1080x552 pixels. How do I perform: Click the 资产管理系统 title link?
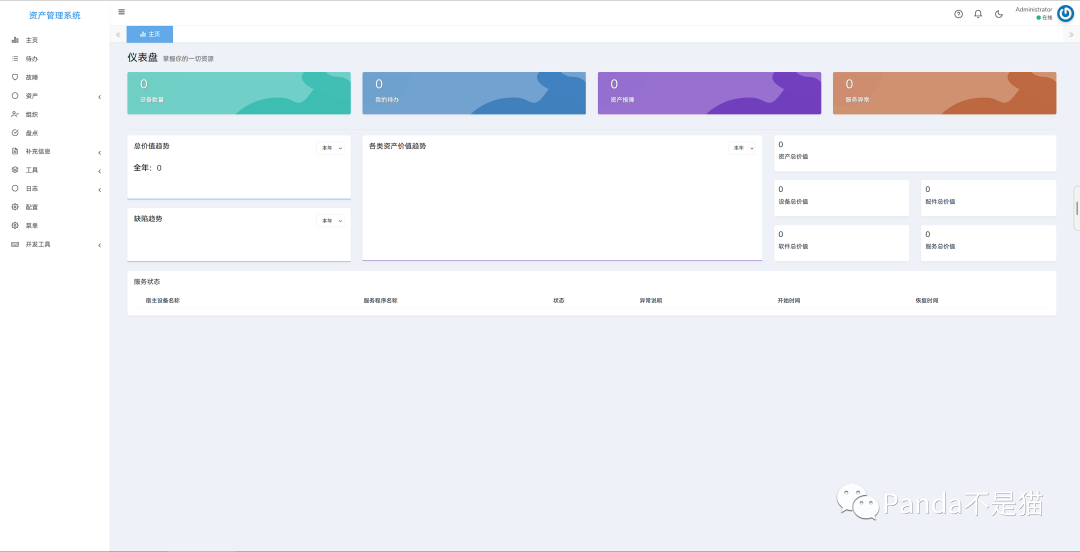[x=54, y=15]
